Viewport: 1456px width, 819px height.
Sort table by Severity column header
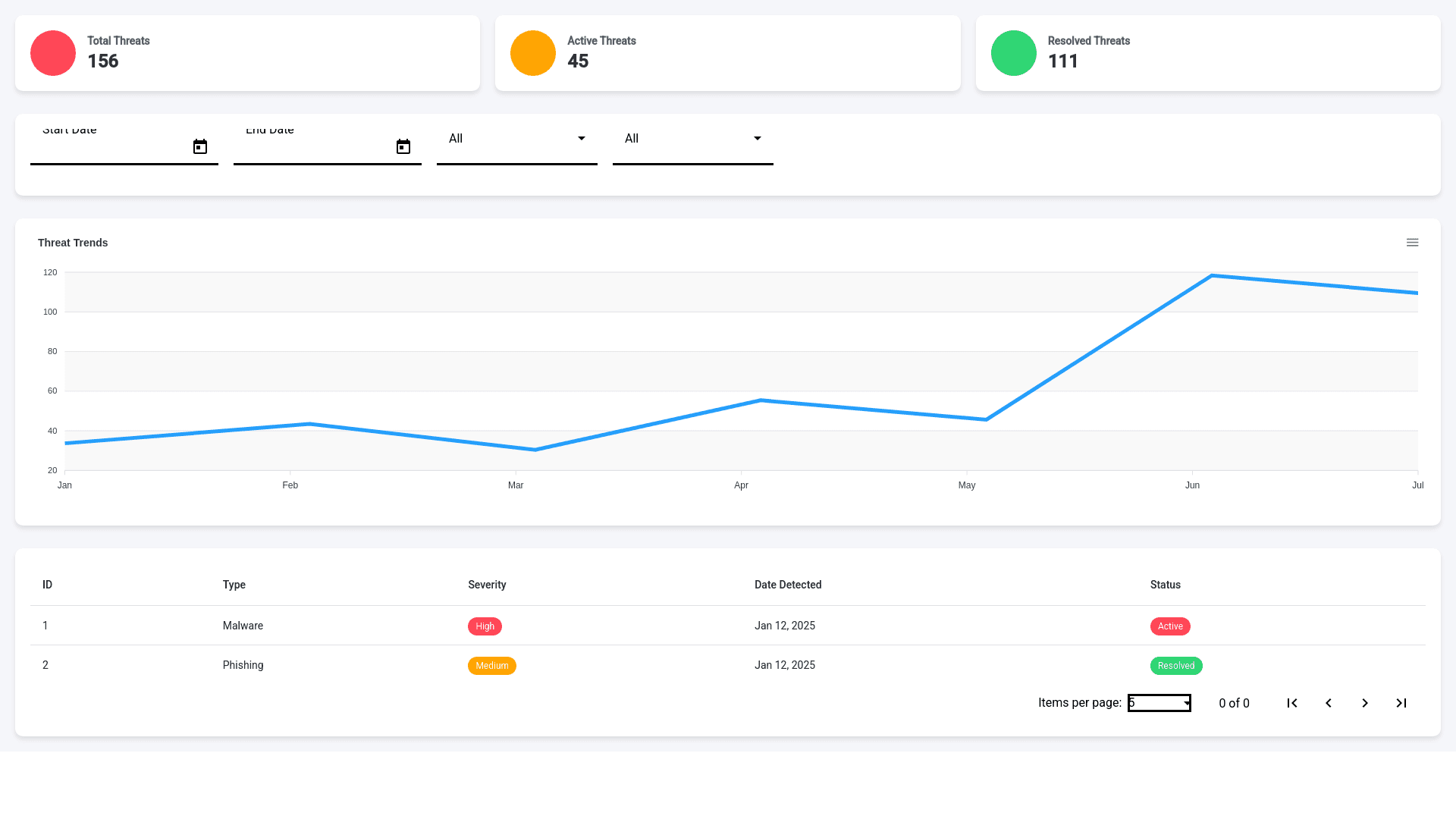tap(487, 585)
